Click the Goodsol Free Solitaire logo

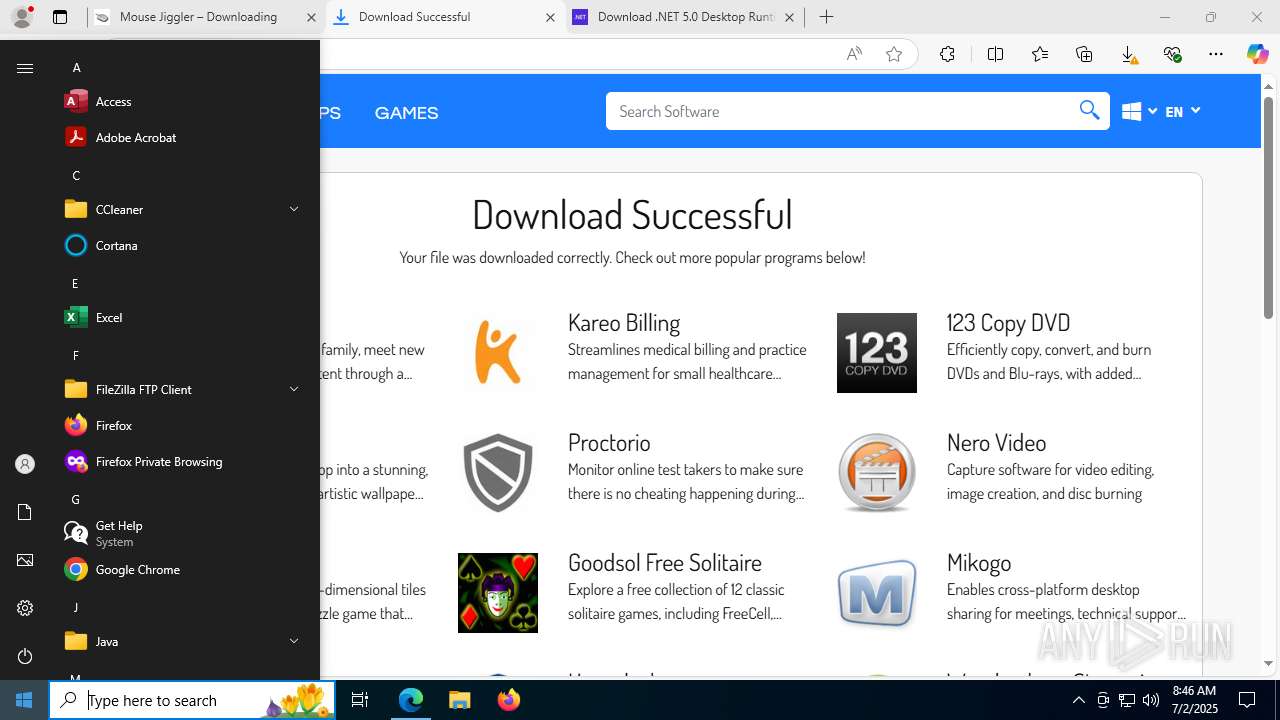coord(498,592)
